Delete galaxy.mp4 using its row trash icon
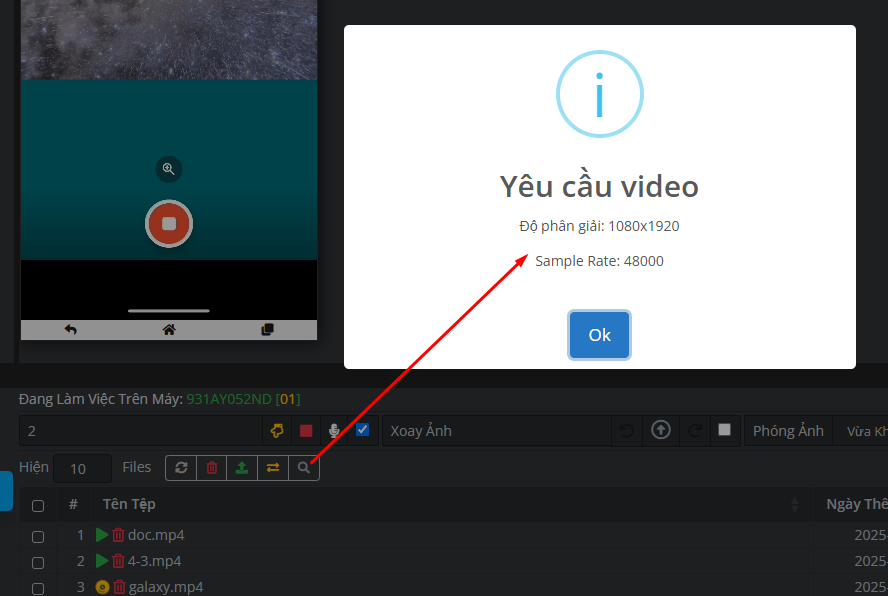This screenshot has height=596, width=888. (x=119, y=587)
